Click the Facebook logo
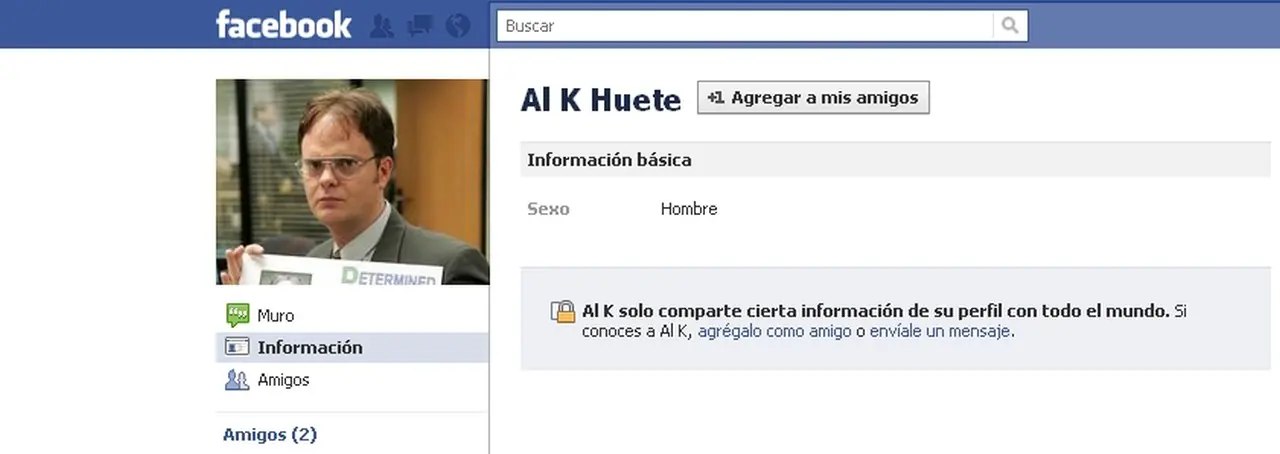Viewport: 1280px width, 454px height. 284,24
